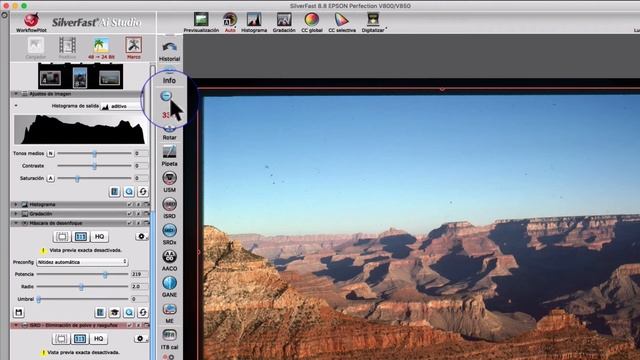Viewport: 640px width, 360px height.
Task: Open the Preconfig Nitidez automática dropdown
Action: [x=82, y=262]
